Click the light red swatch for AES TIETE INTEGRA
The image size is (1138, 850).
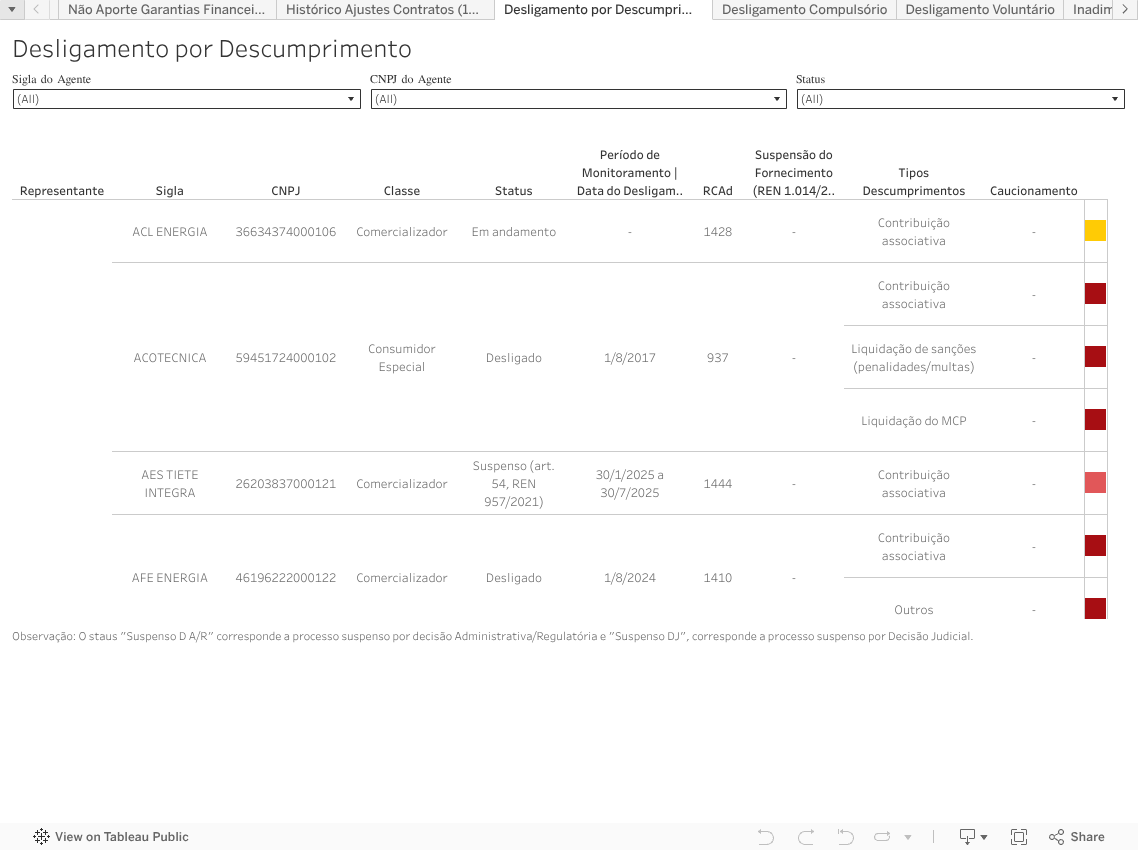point(1095,483)
